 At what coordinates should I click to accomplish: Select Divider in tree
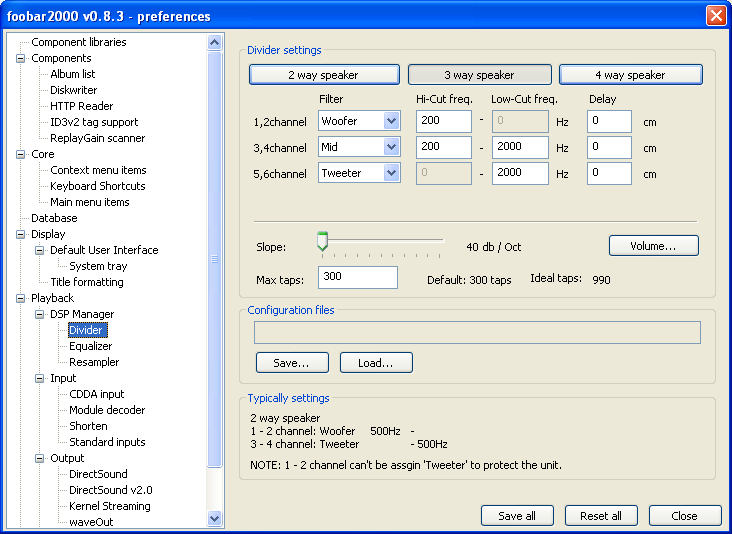(88, 330)
